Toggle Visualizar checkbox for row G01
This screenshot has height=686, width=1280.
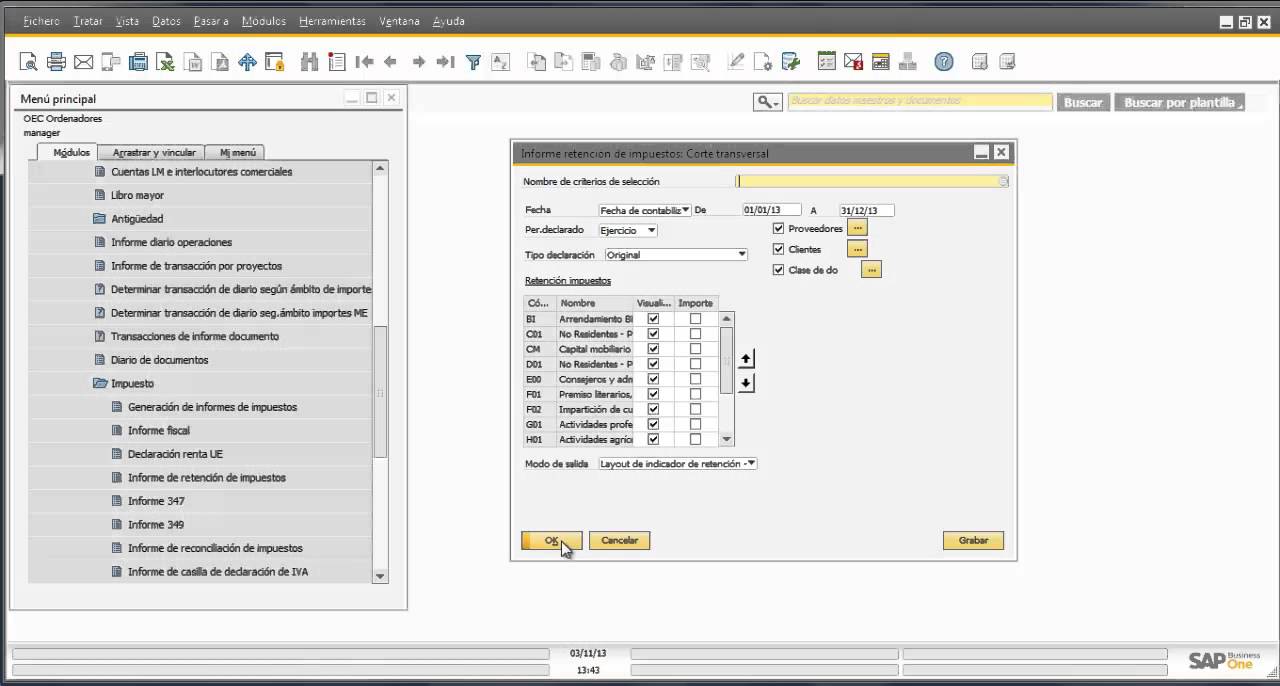(x=654, y=424)
